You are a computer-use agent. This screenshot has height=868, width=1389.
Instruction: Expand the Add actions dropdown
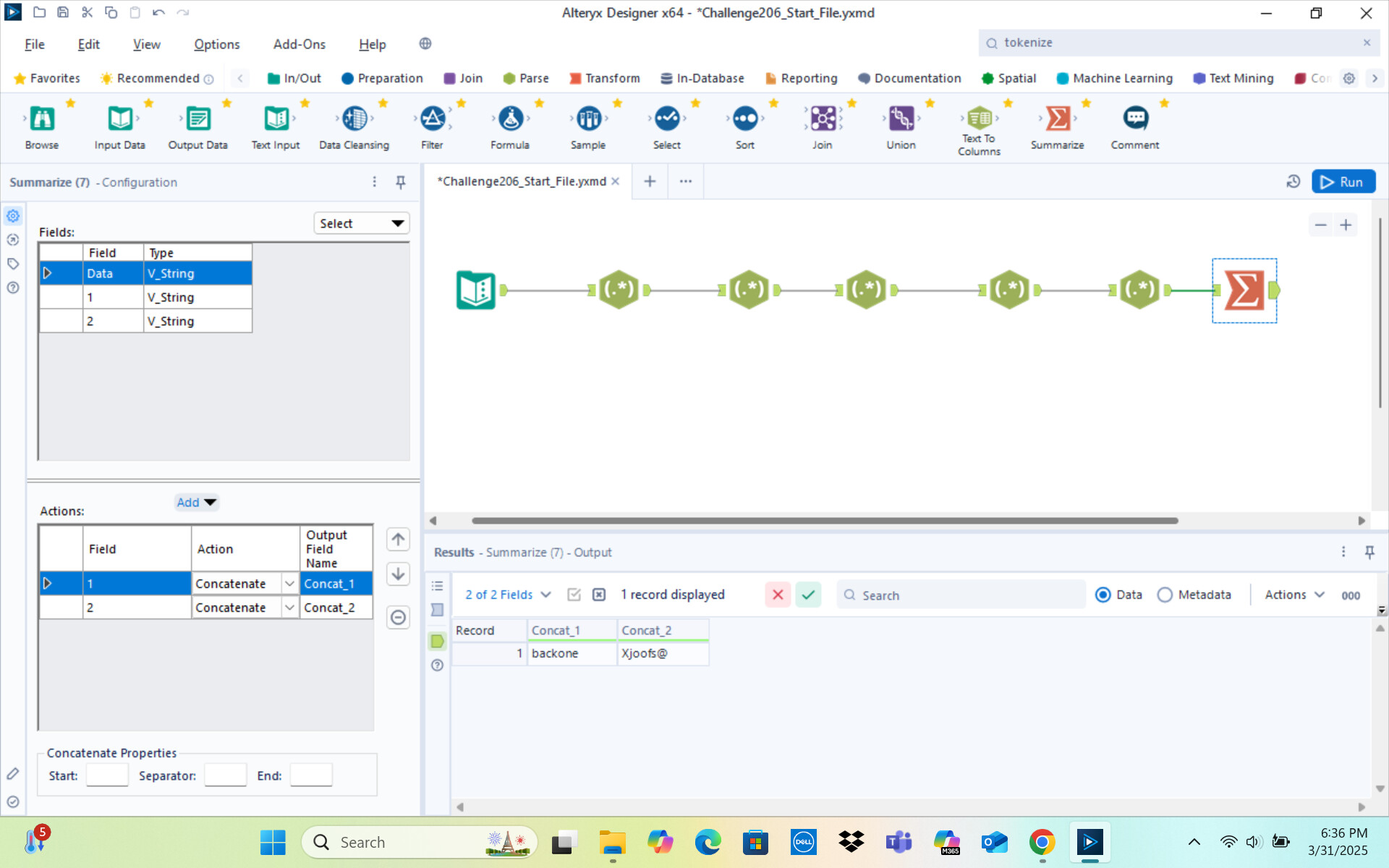click(x=197, y=502)
